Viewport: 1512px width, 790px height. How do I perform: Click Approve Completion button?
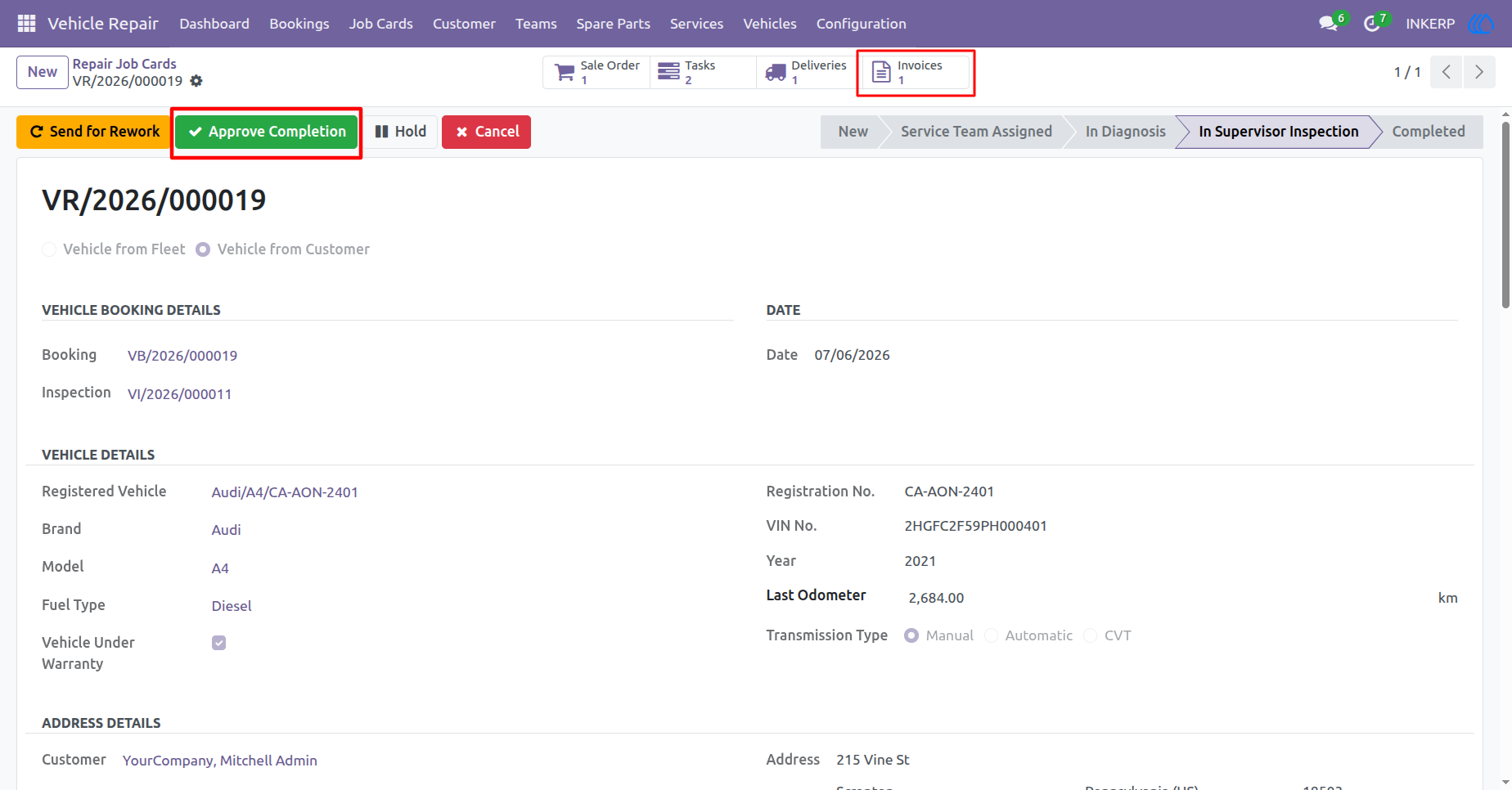267,132
